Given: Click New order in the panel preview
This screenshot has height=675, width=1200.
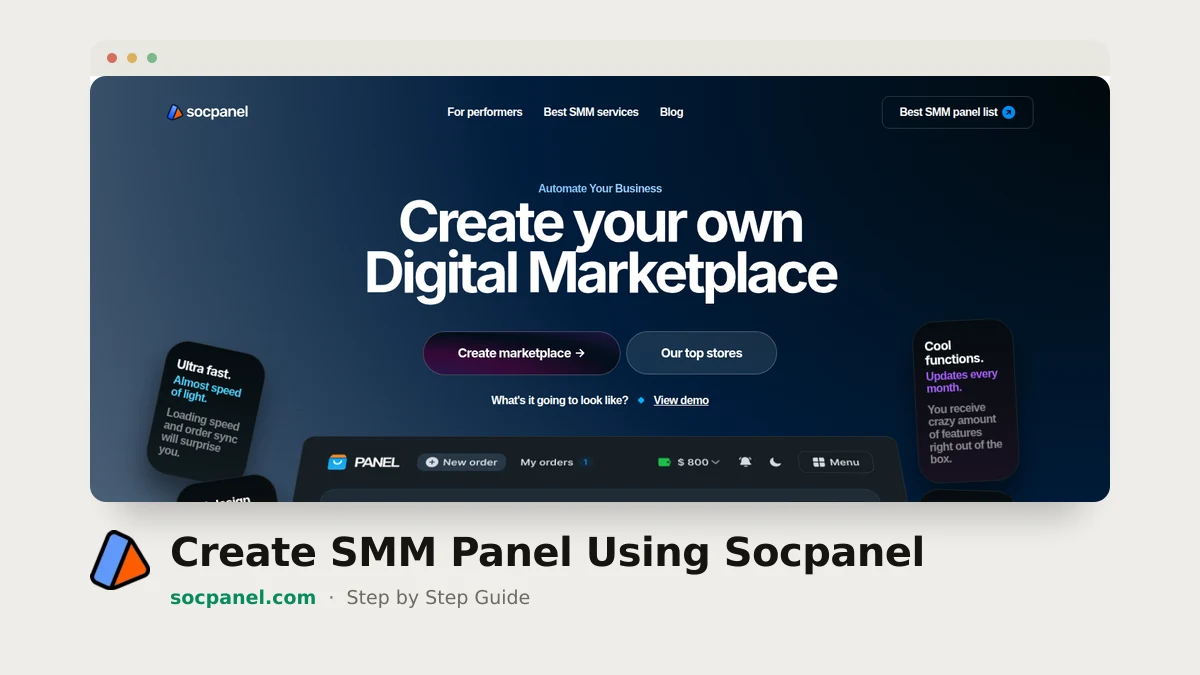Looking at the screenshot, I should (461, 462).
